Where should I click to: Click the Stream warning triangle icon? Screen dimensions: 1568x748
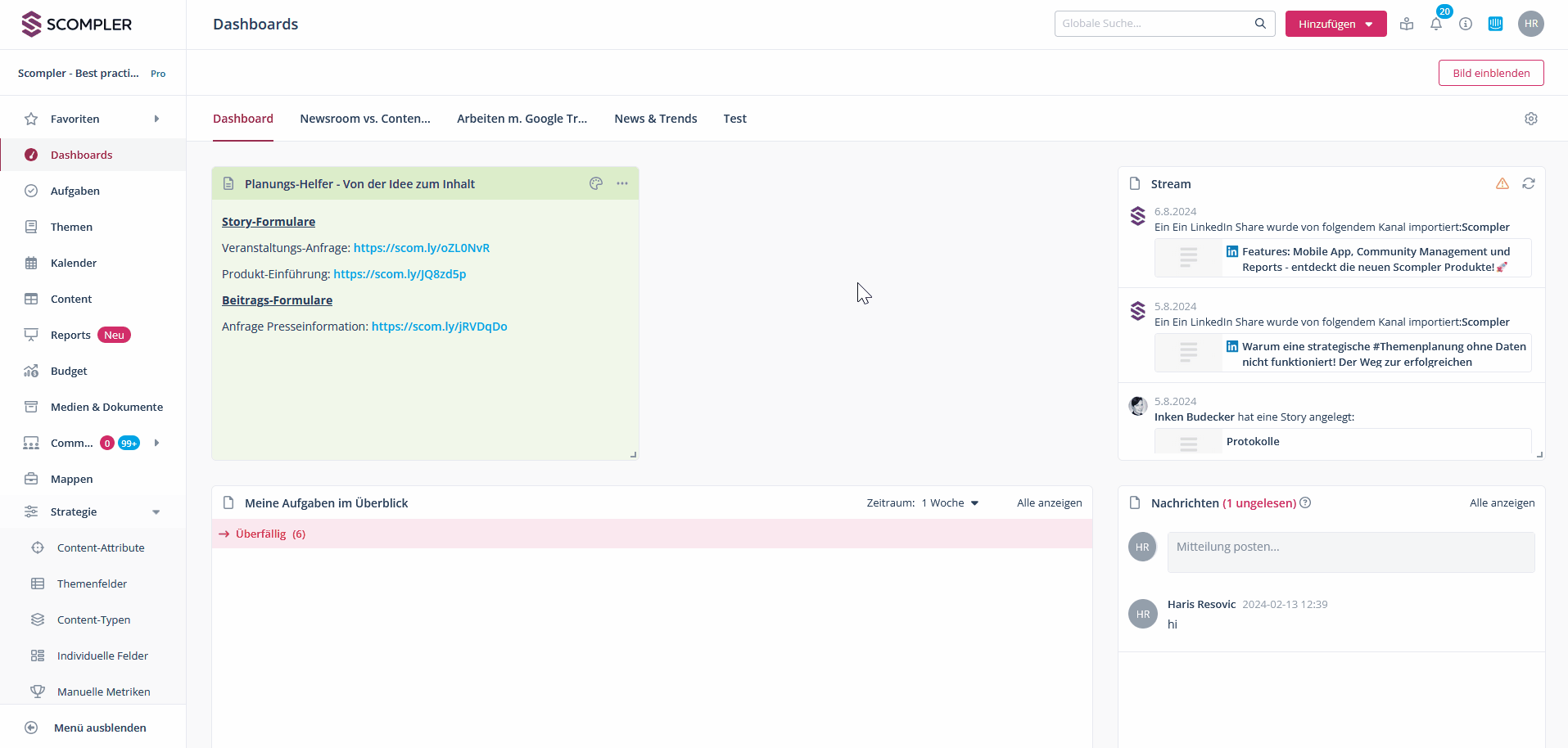click(1502, 183)
